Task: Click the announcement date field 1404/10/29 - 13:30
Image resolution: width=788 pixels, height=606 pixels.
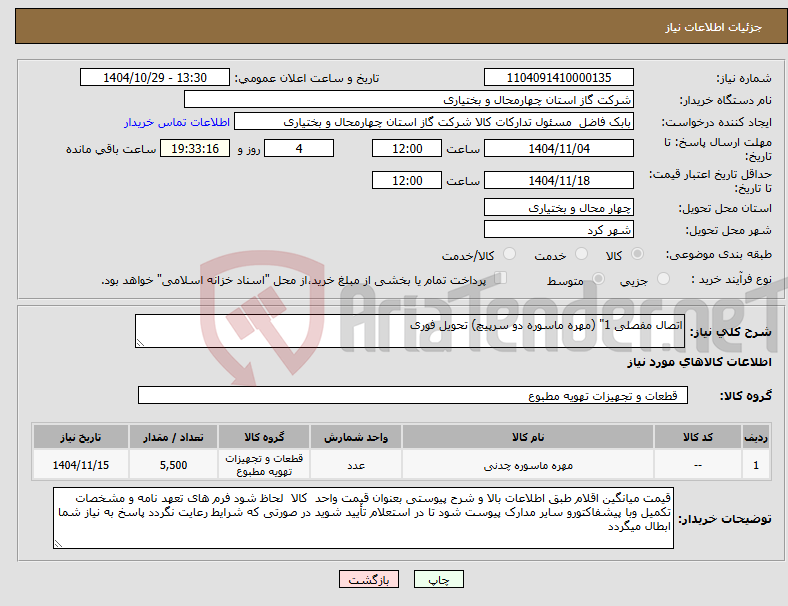Action: click(155, 77)
